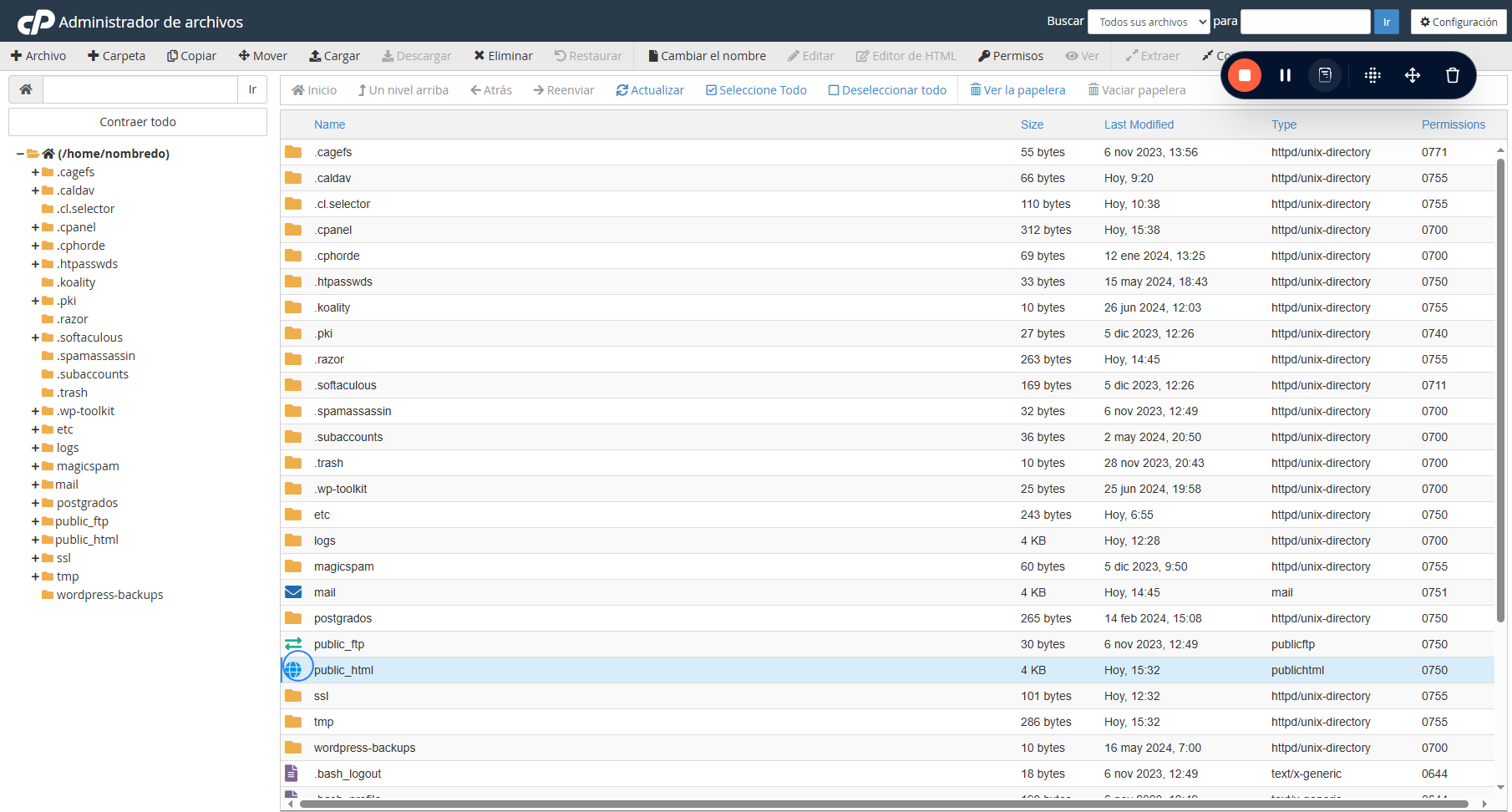Viewport: 1512px width, 812px height.
Task: Click the transfer-arrows icon of public_ftp
Action: coord(293,644)
